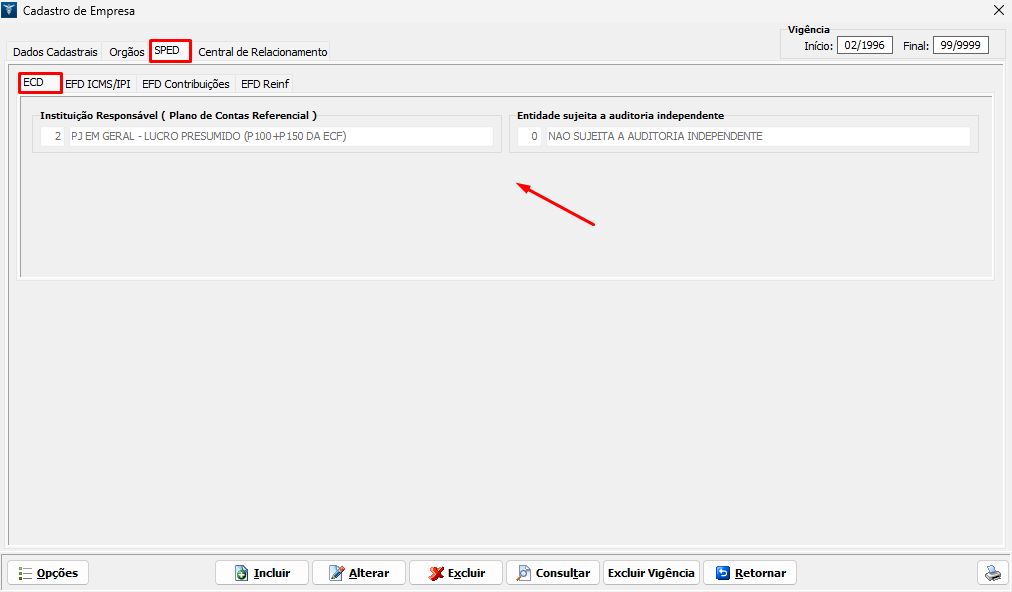Click the Instituição Responsável description field

click(280, 136)
